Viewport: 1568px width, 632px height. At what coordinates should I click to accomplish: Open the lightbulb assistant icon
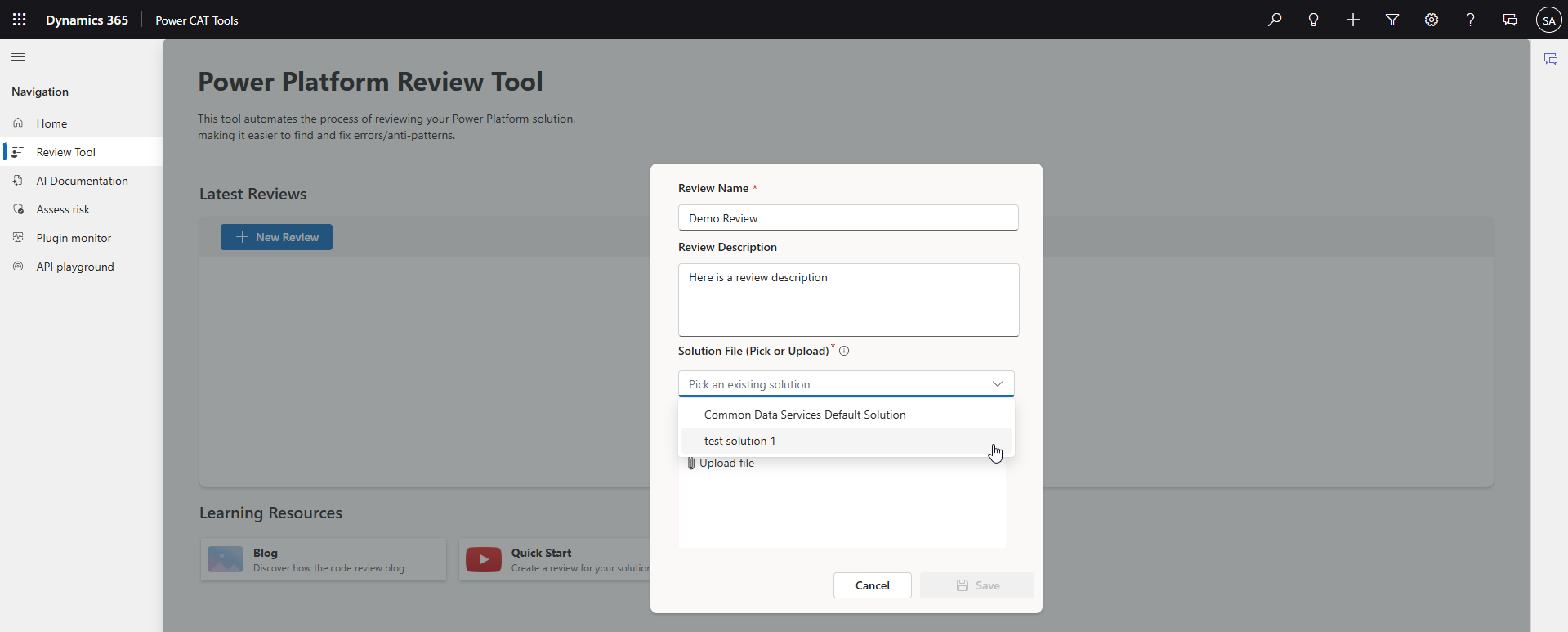(1314, 20)
